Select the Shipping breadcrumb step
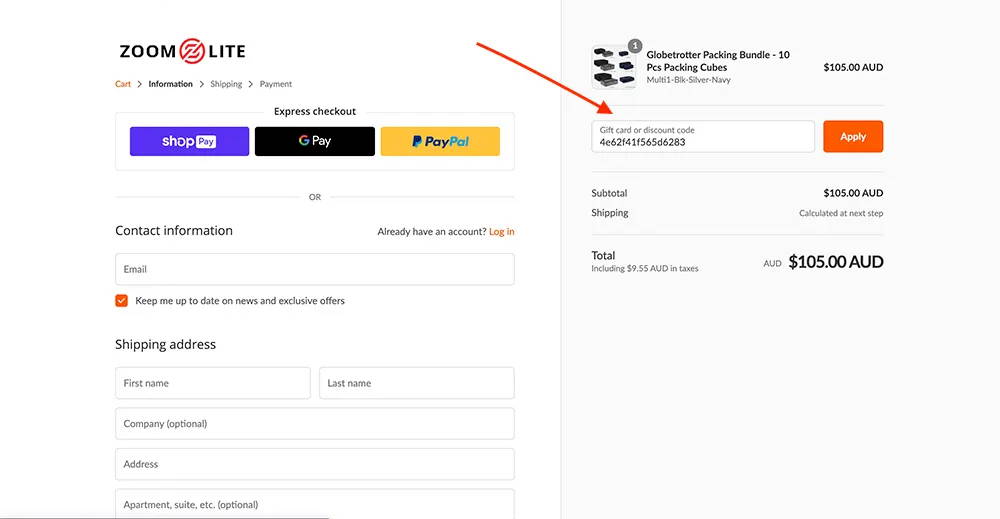The height and width of the screenshot is (519, 1000). tap(226, 84)
